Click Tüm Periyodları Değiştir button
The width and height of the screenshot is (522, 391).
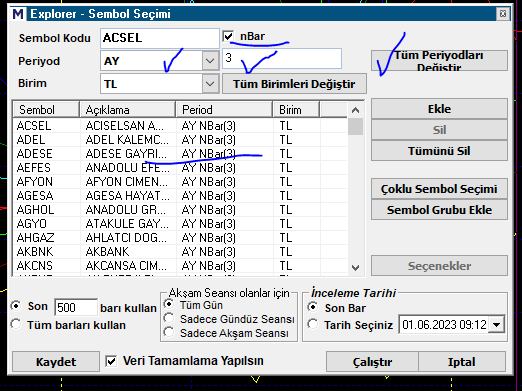[439, 61]
